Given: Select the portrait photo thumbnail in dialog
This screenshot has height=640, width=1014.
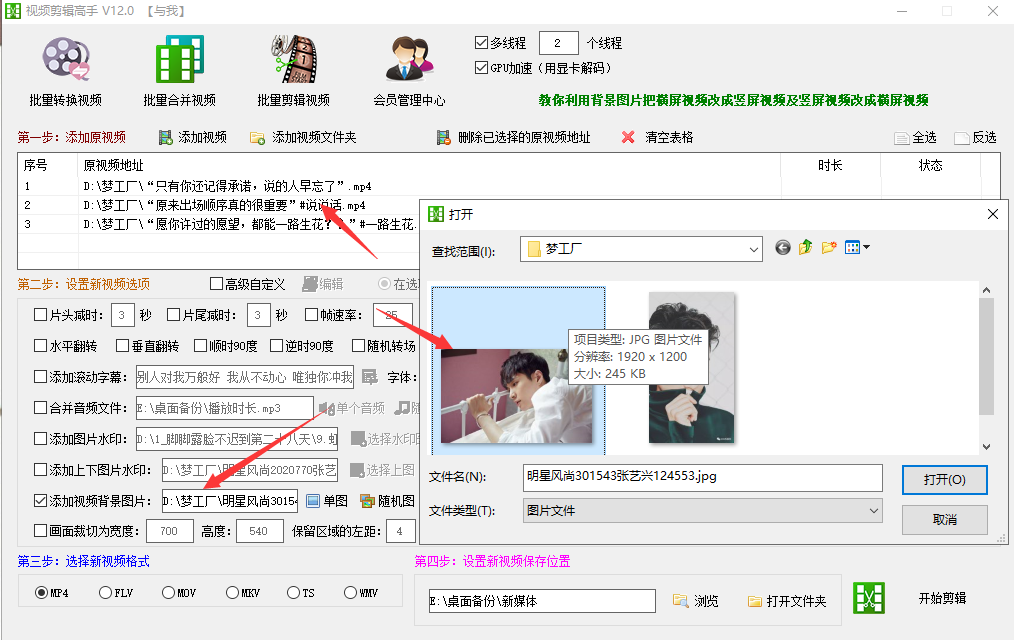Looking at the screenshot, I should [691, 367].
